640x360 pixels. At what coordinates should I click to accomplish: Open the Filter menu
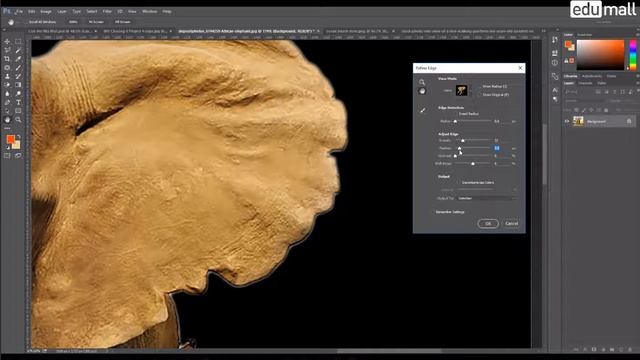click(x=107, y=11)
